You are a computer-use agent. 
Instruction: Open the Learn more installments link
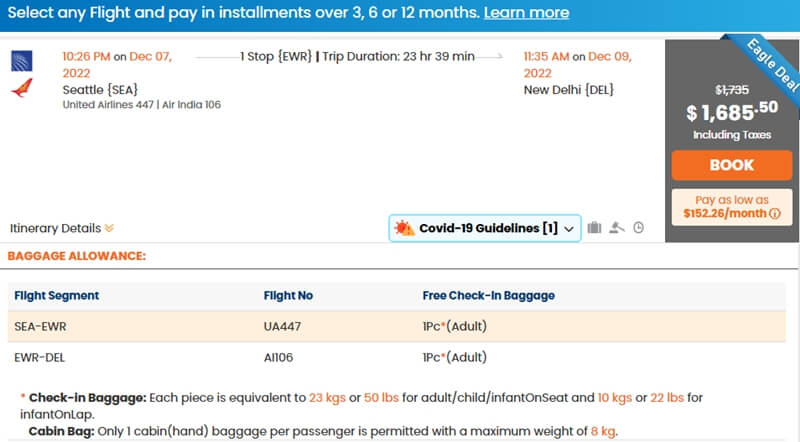(x=527, y=13)
